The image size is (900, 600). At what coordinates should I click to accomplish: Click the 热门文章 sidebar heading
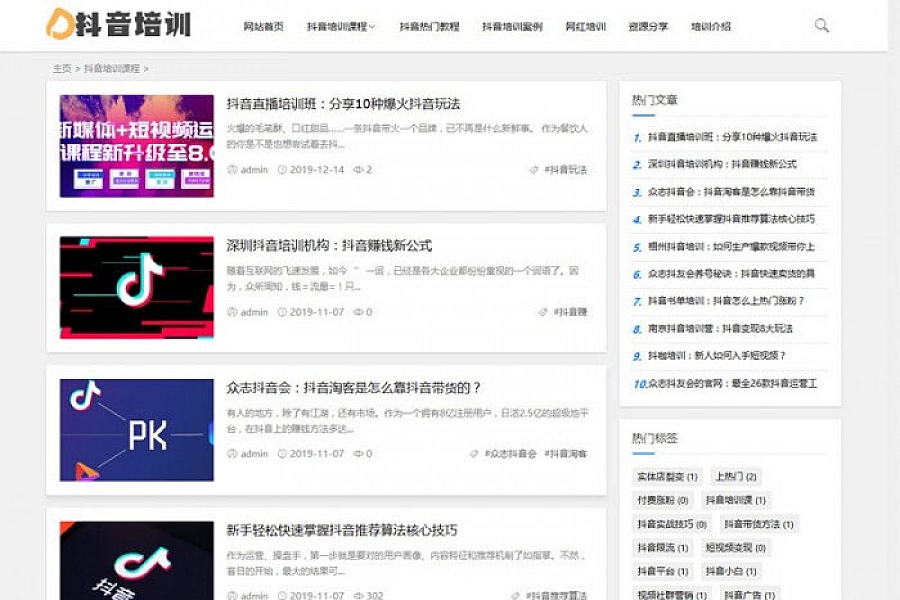click(x=654, y=100)
